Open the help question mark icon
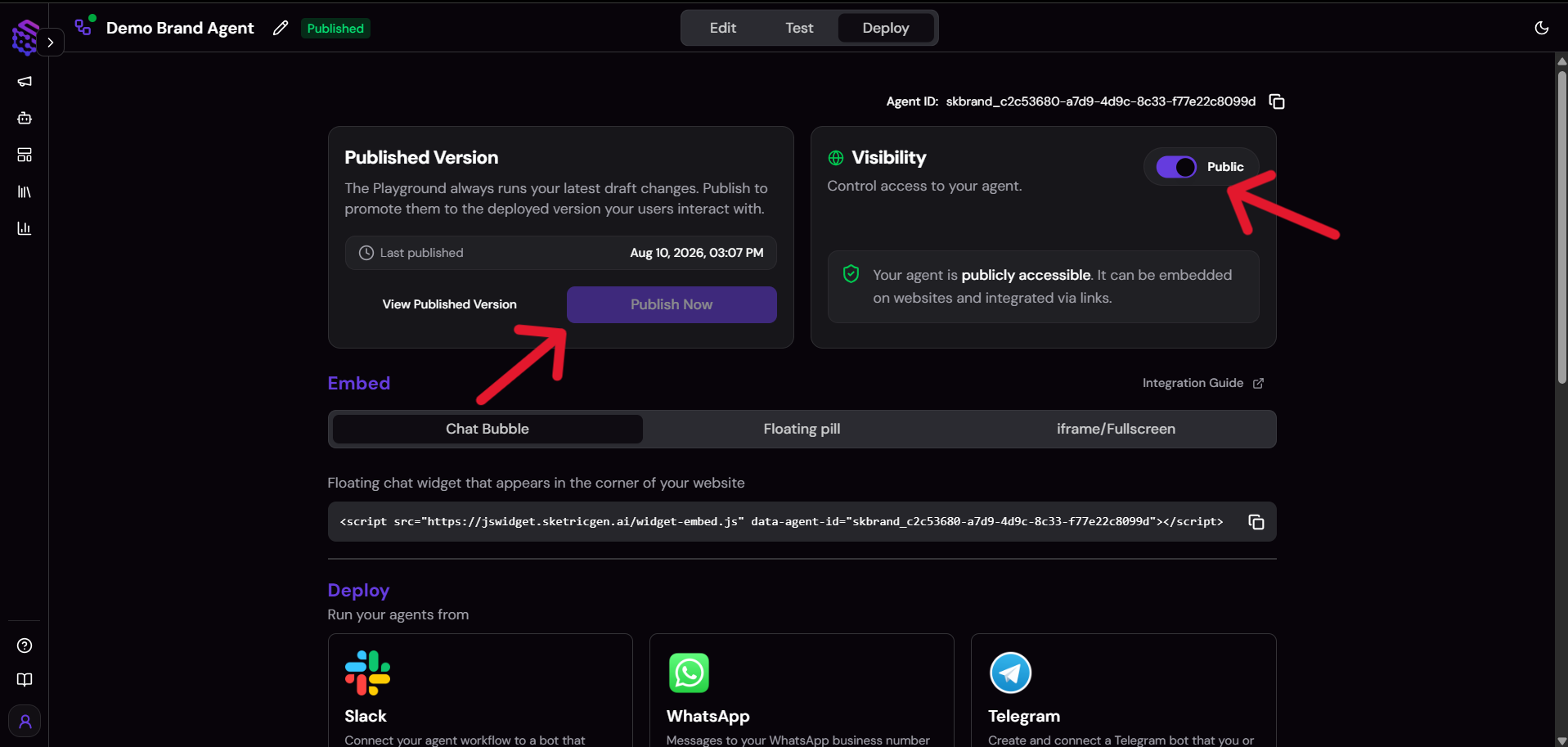This screenshot has width=1568, height=747. pyautogui.click(x=25, y=646)
